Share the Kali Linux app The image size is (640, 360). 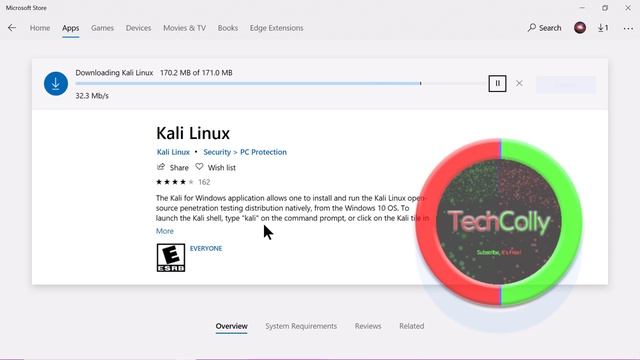[173, 167]
